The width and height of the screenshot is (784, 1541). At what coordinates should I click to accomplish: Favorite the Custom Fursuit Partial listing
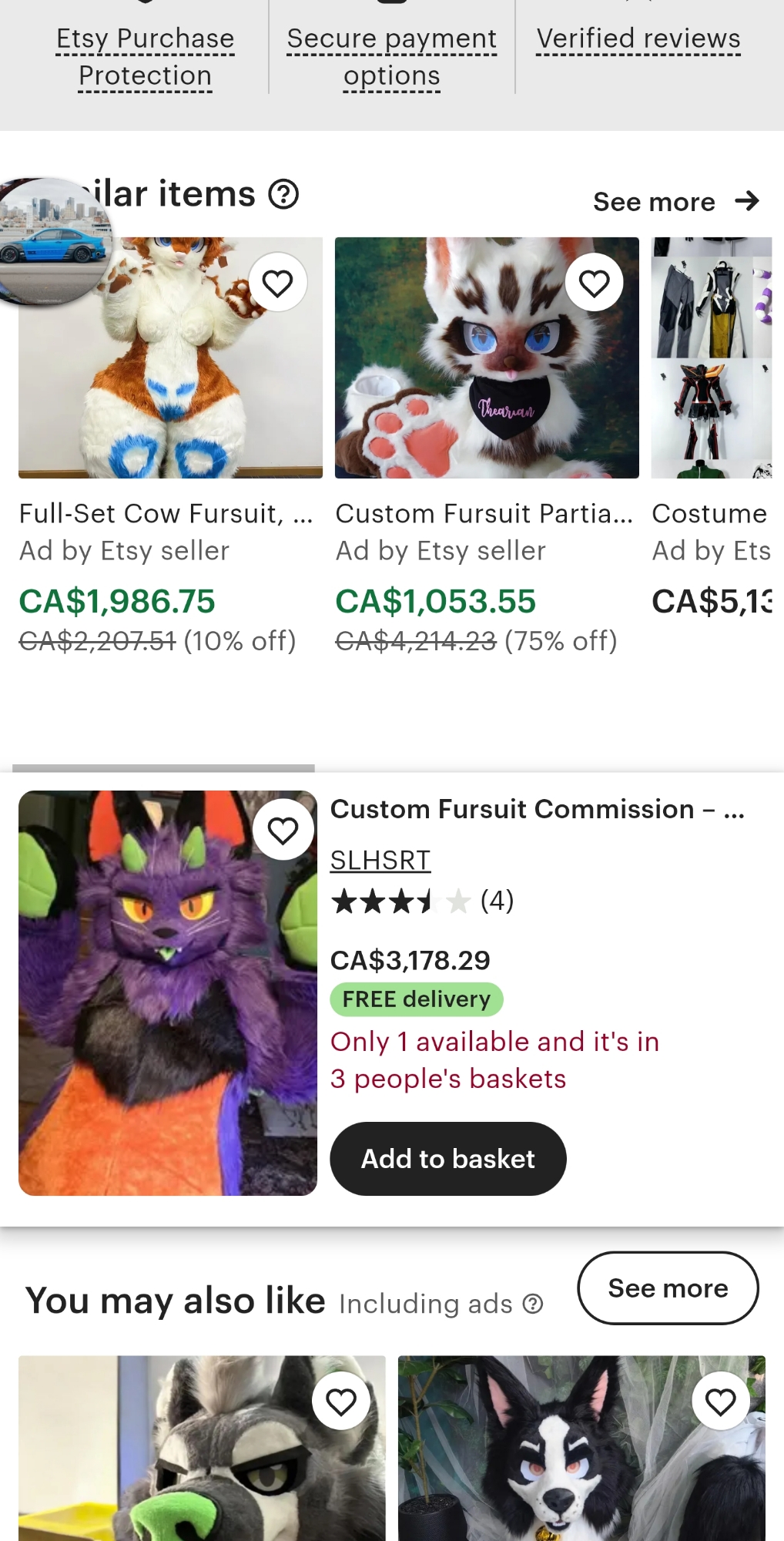tap(594, 283)
